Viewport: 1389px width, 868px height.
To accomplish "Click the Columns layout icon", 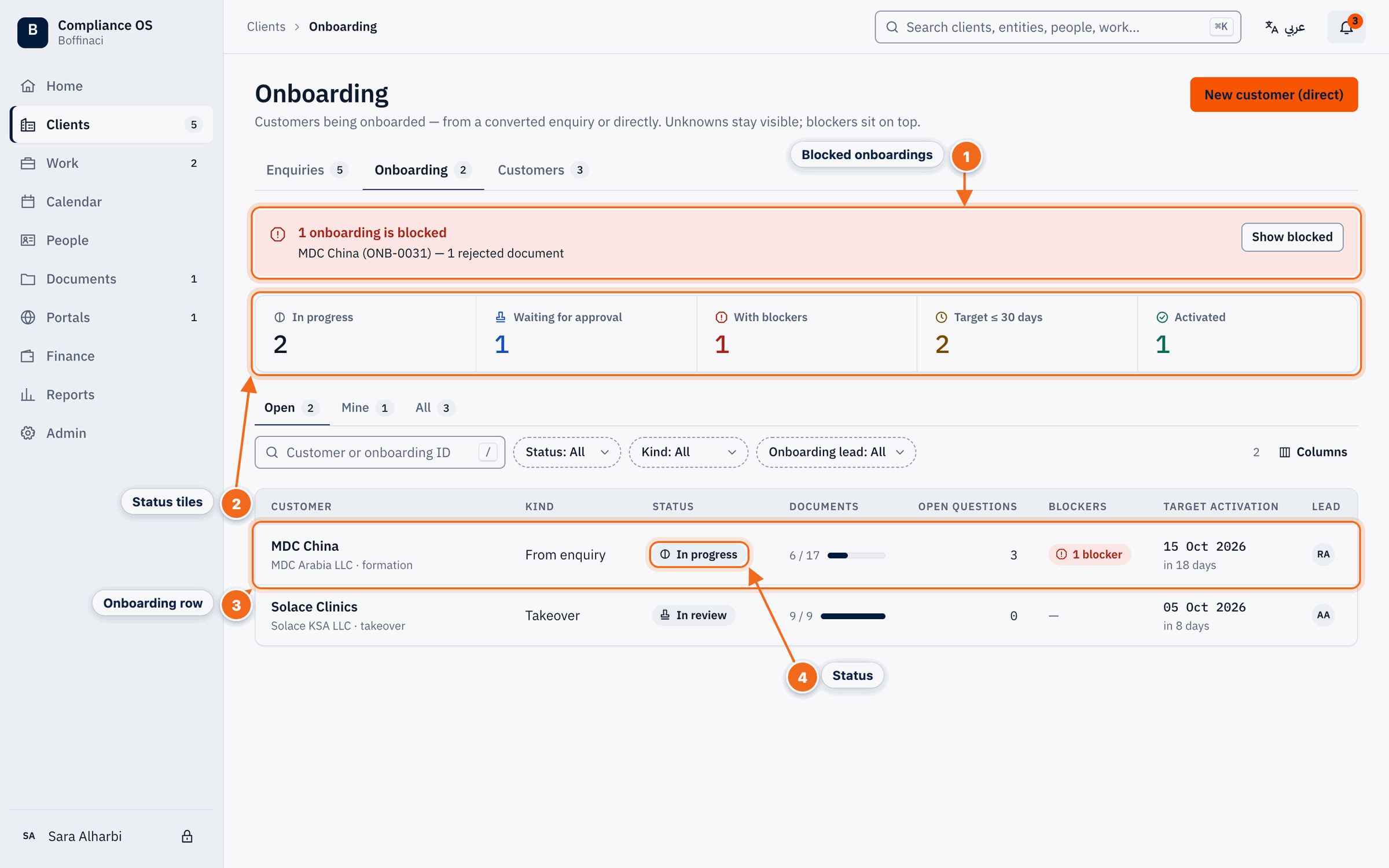I will coord(1284,452).
